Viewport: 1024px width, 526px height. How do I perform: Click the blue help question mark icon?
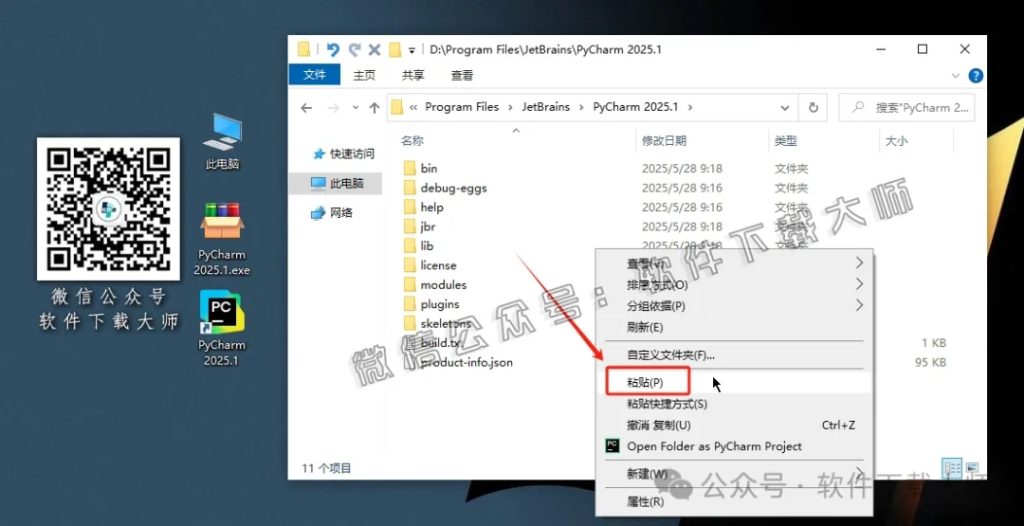pos(975,76)
